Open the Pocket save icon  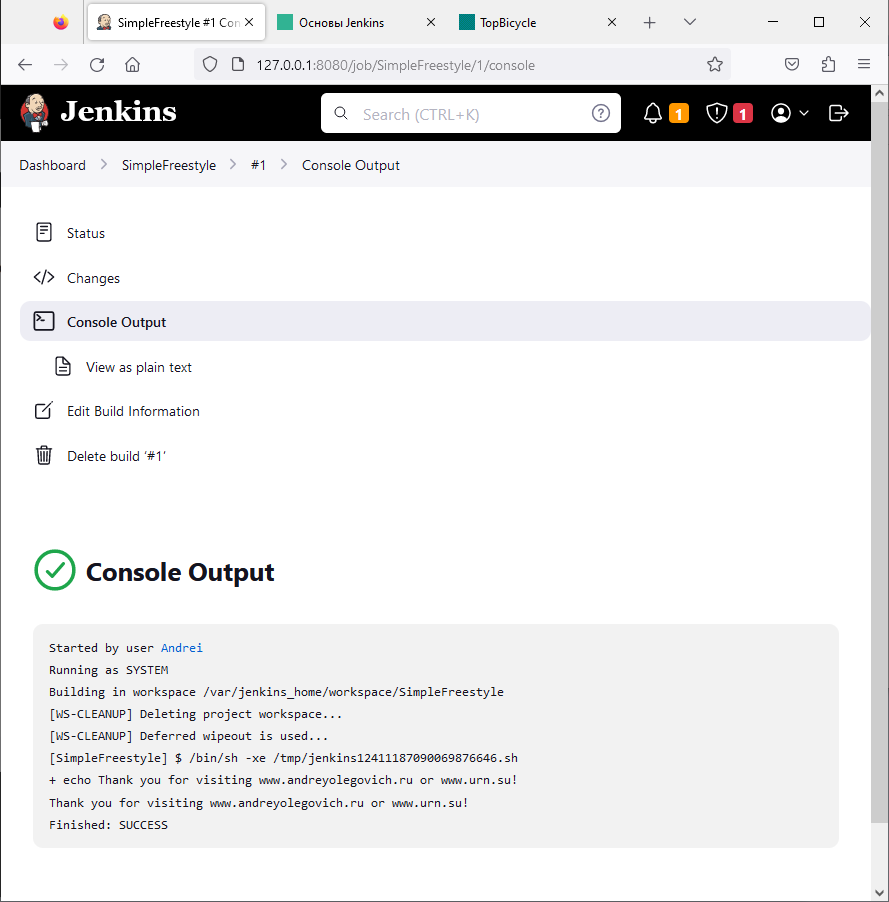[792, 64]
